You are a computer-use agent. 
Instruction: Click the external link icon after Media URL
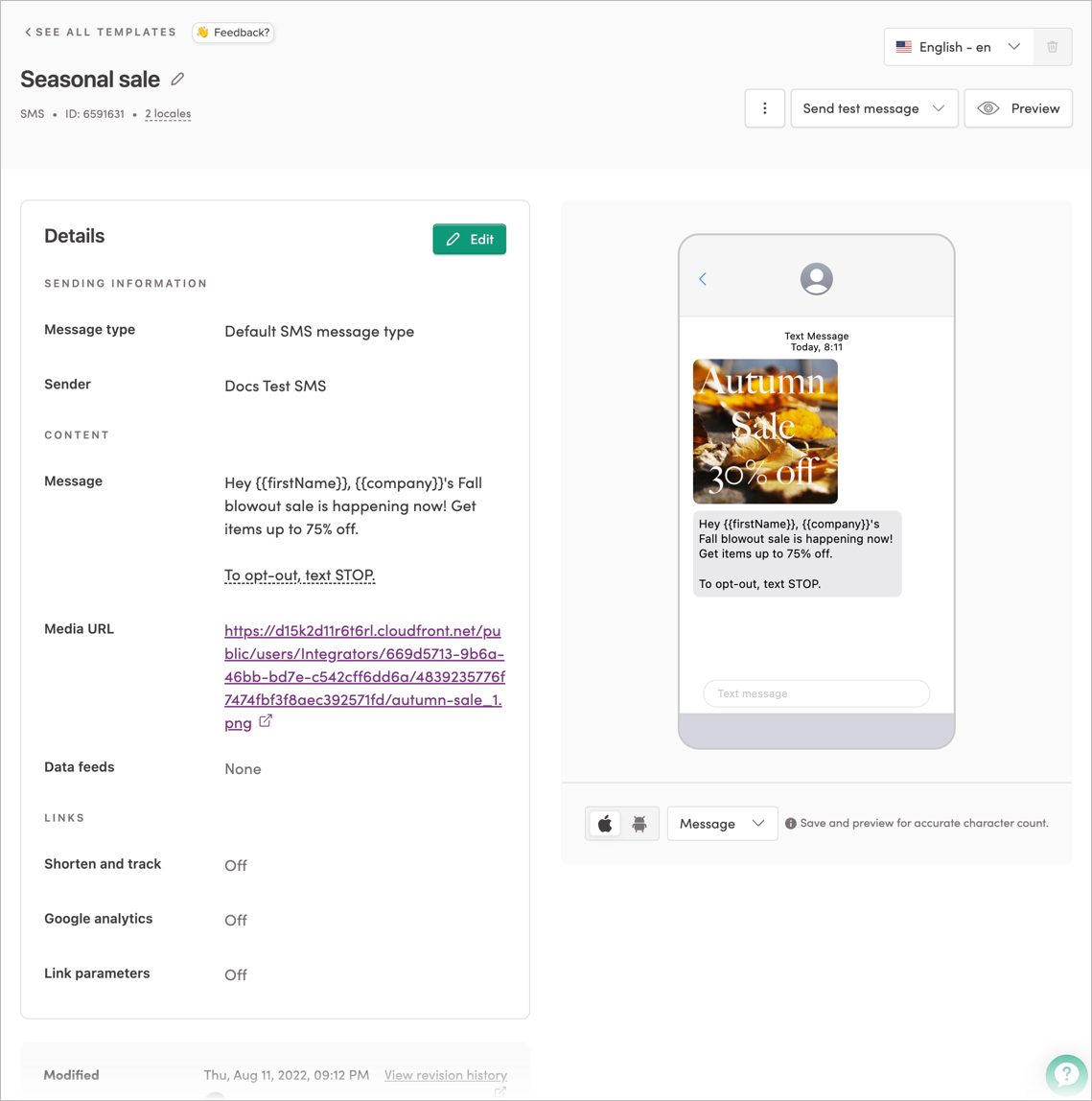point(266,721)
